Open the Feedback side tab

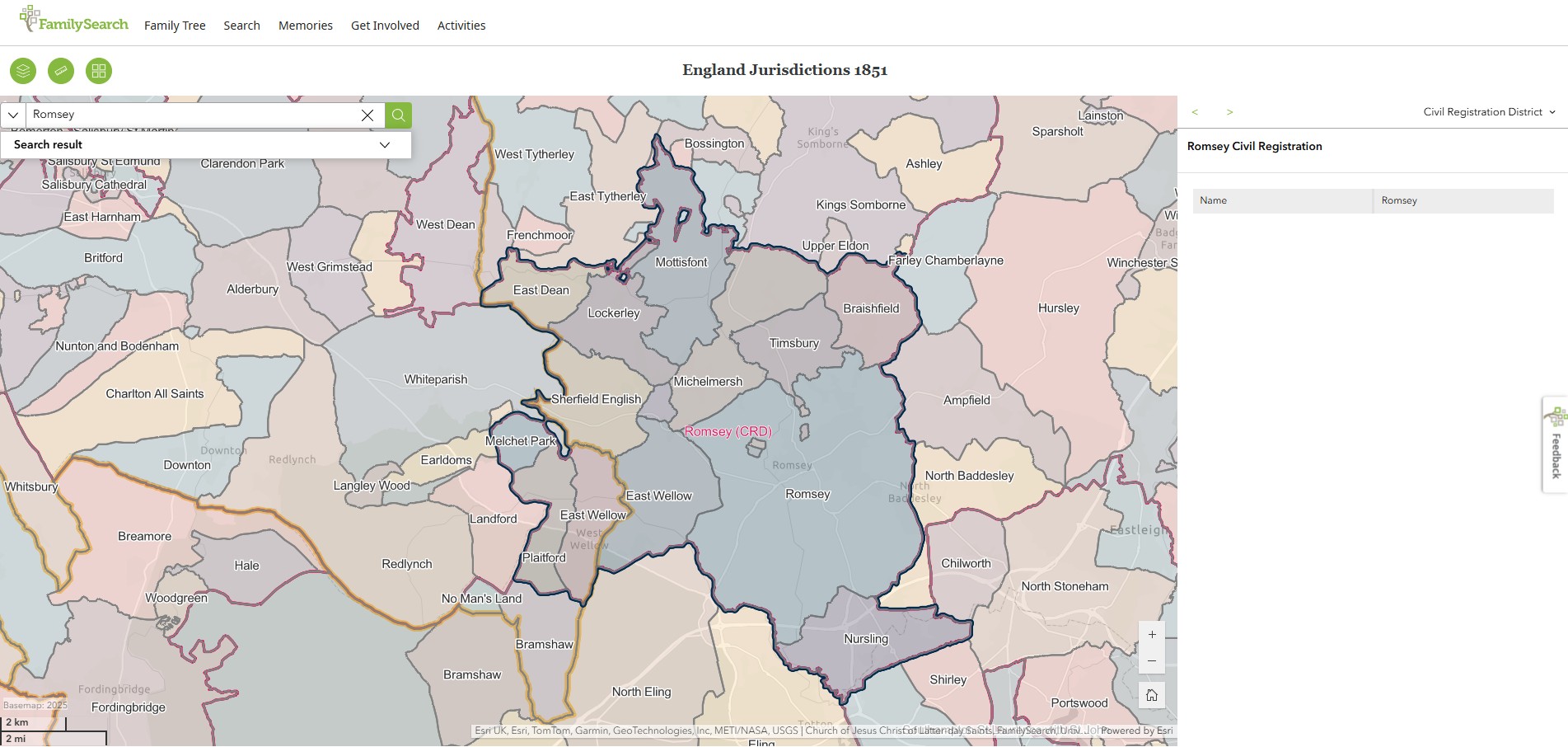click(x=1556, y=445)
